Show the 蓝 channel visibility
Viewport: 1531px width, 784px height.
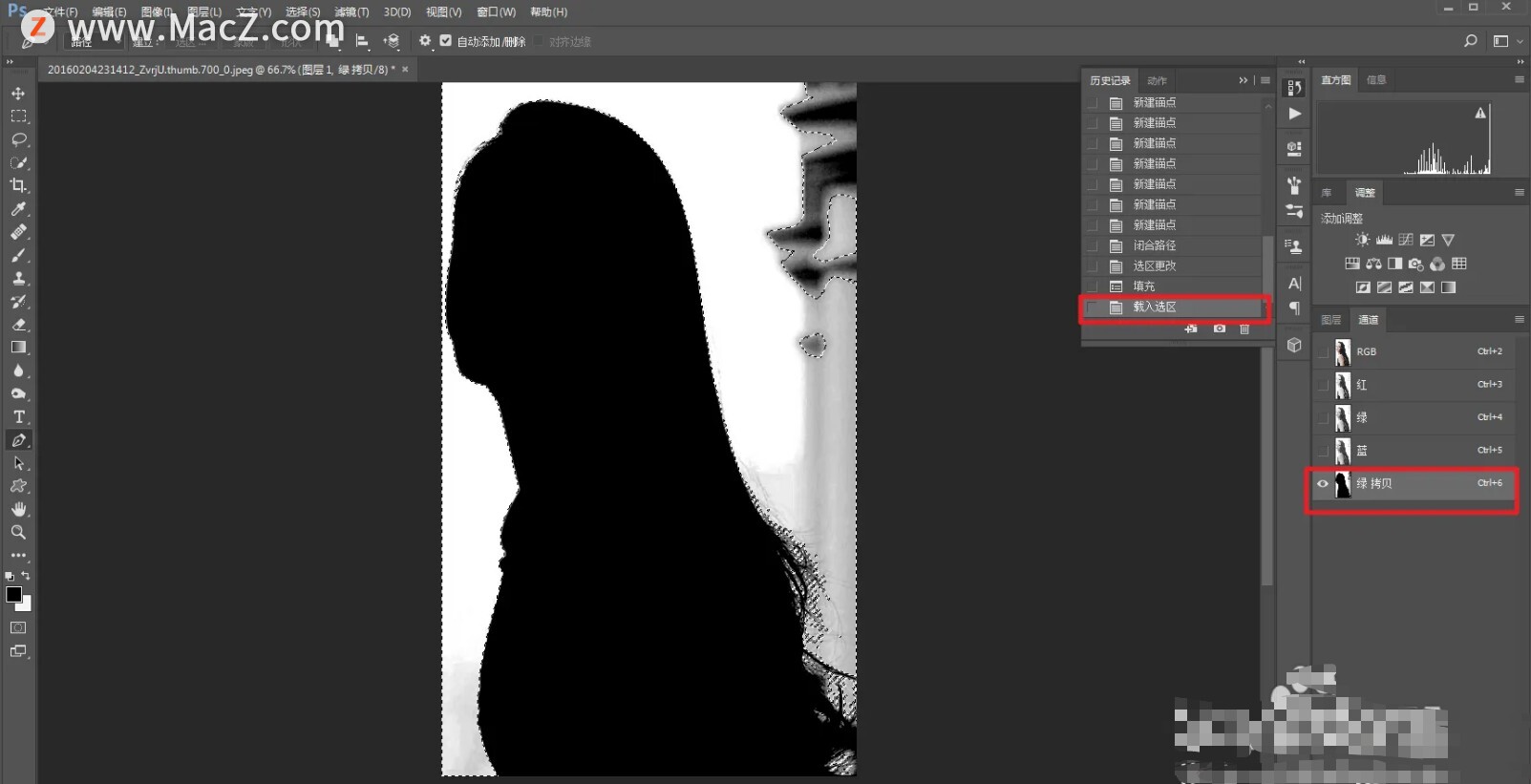click(x=1323, y=451)
